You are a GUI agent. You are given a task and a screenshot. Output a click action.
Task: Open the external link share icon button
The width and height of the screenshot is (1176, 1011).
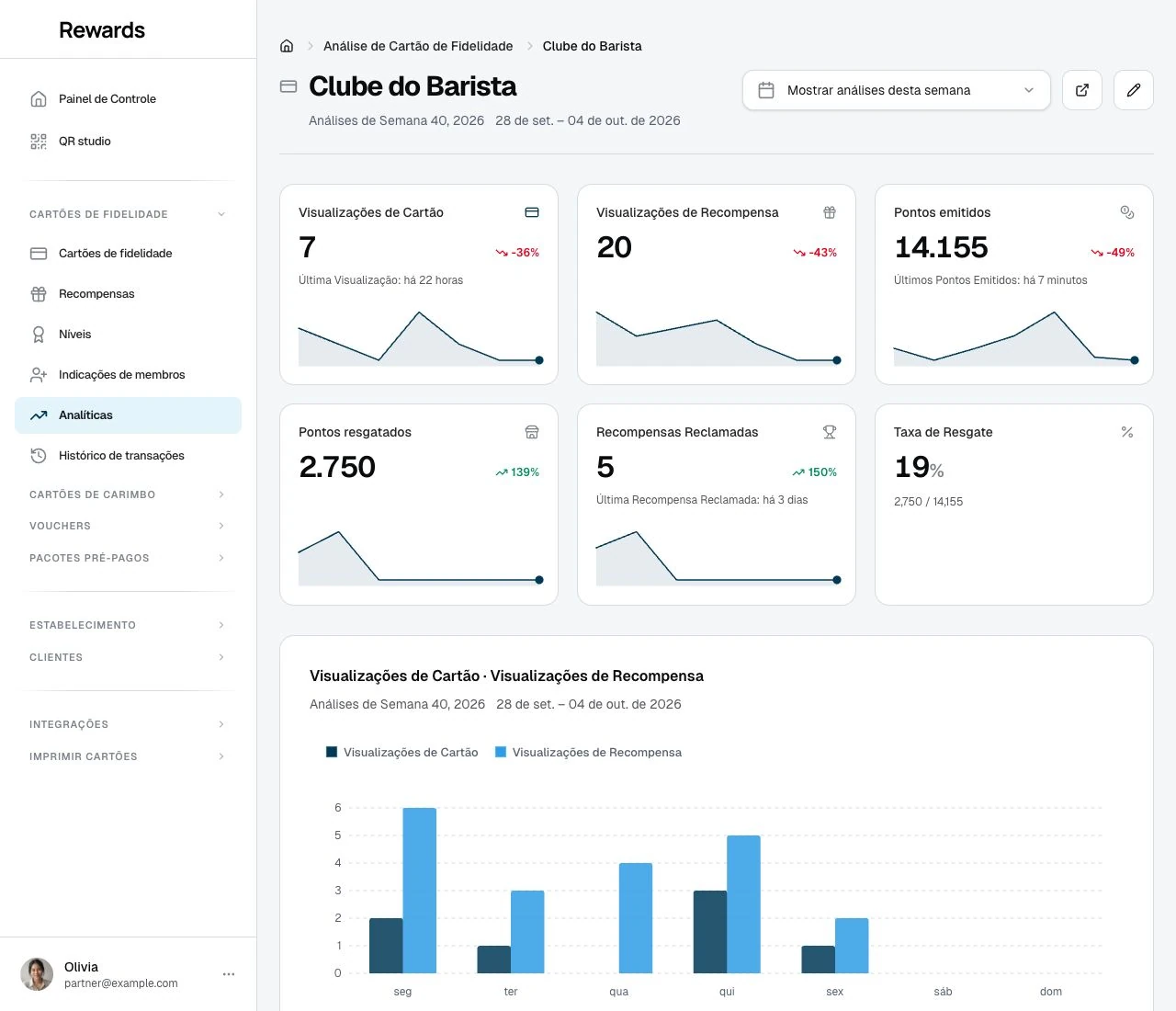click(1082, 90)
